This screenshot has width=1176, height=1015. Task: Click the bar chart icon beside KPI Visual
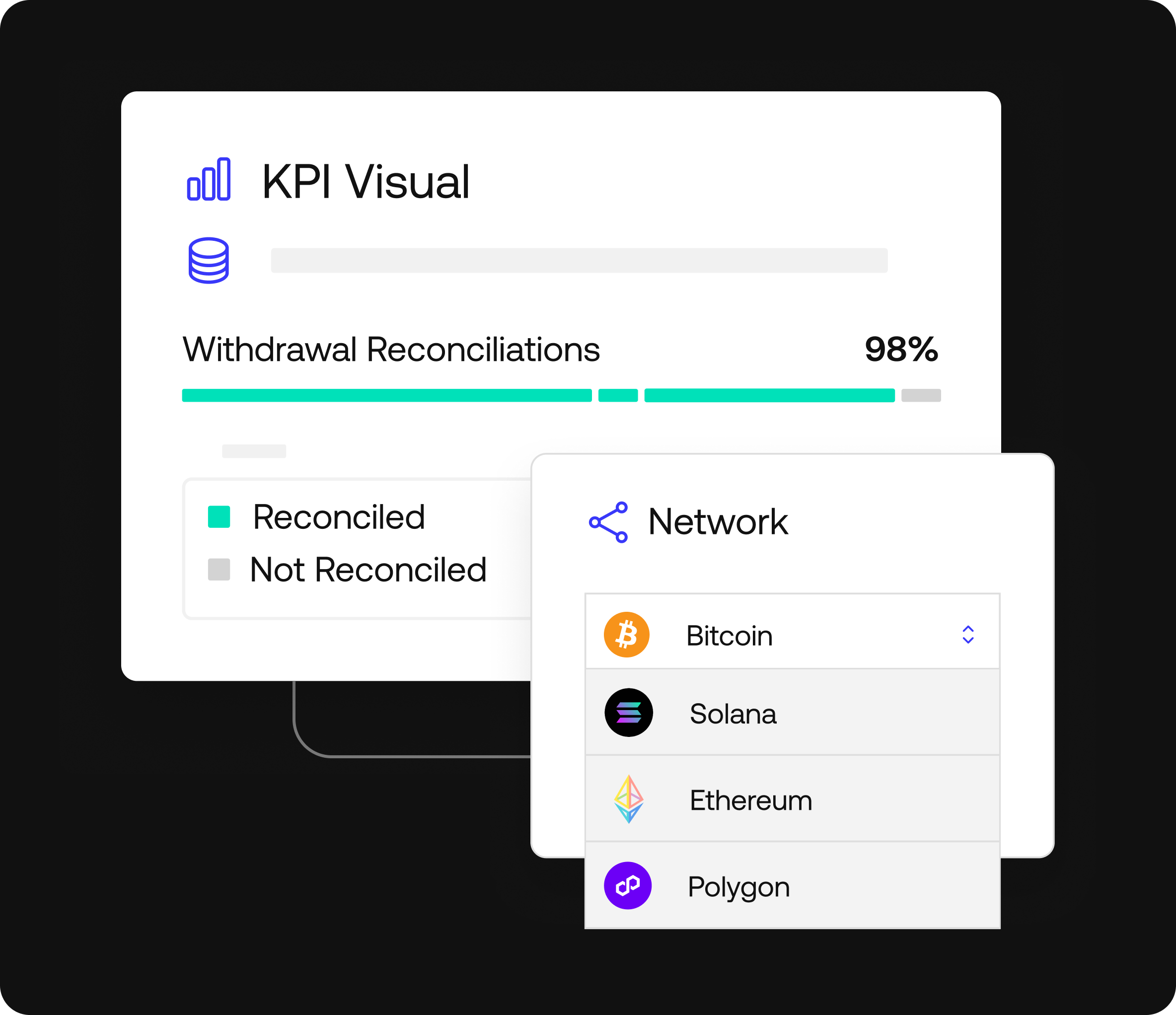(x=209, y=179)
